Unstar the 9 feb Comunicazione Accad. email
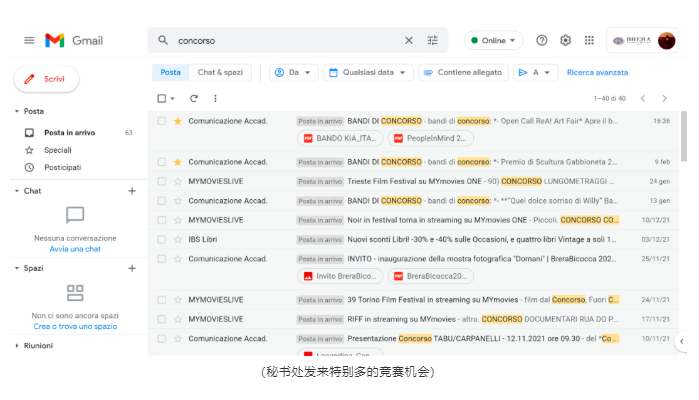The height and width of the screenshot is (400, 699). [x=177, y=162]
